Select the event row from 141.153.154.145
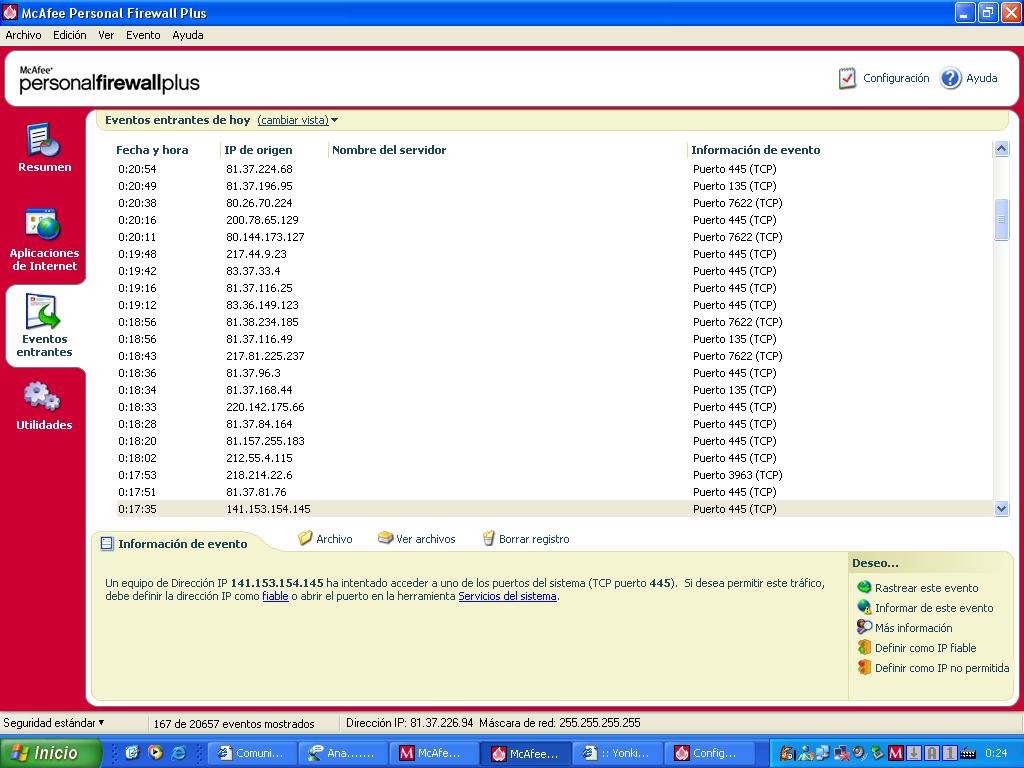Viewport: 1024px width, 768px height. tap(555, 509)
